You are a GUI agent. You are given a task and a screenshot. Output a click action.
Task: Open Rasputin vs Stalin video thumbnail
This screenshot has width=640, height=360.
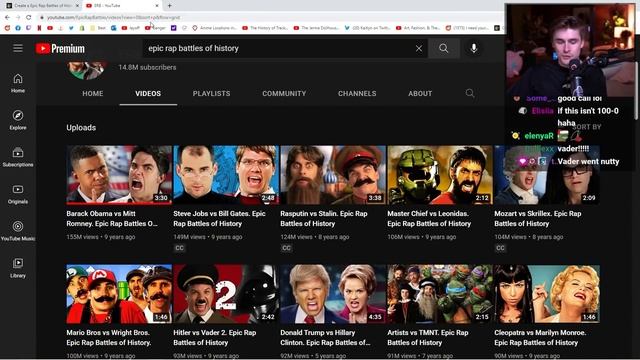333,175
